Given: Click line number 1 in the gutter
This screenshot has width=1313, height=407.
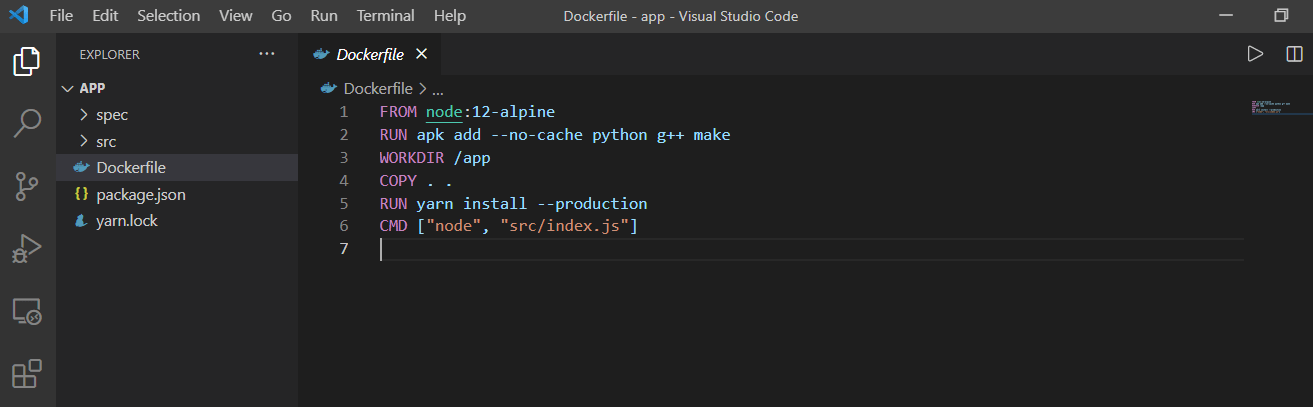Looking at the screenshot, I should click(343, 111).
